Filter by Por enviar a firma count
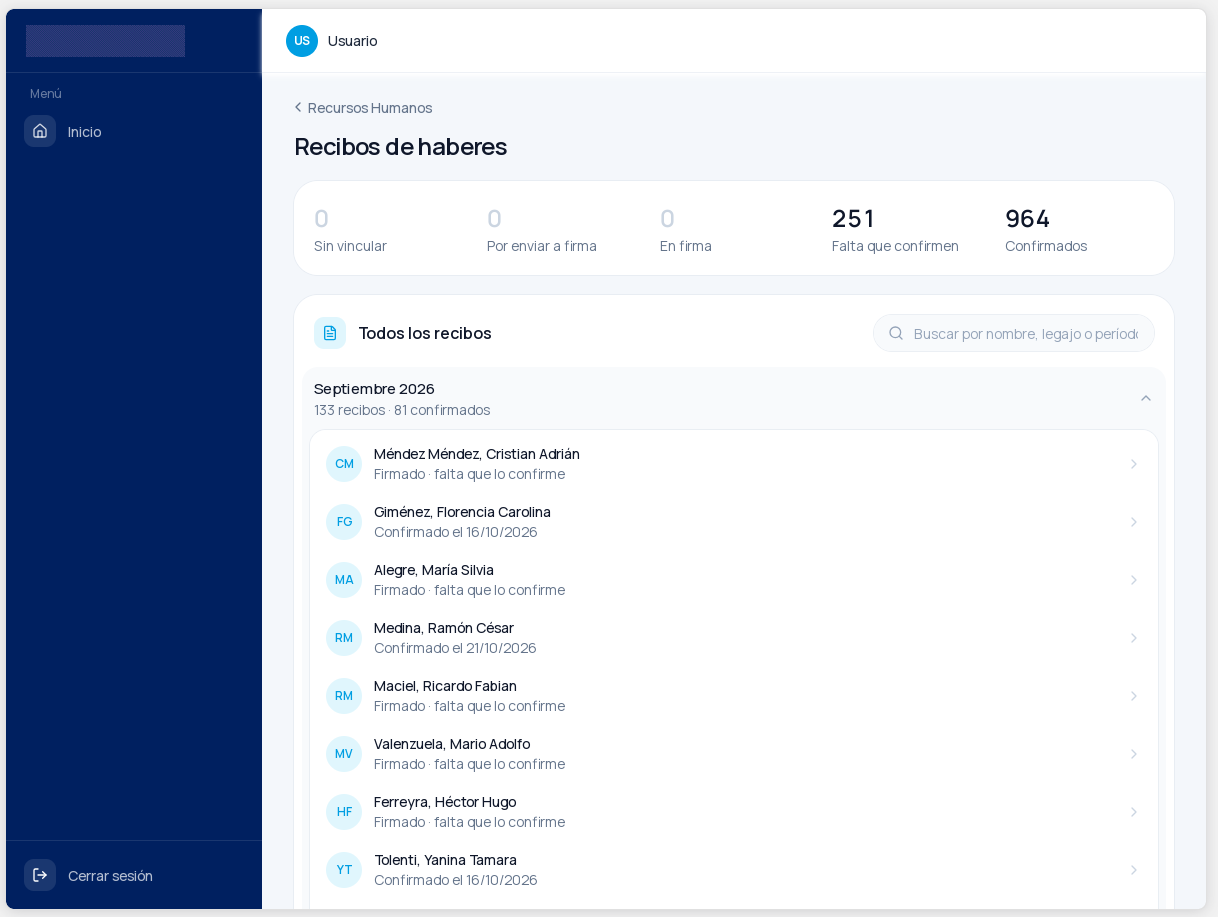1218x917 pixels. pos(542,229)
